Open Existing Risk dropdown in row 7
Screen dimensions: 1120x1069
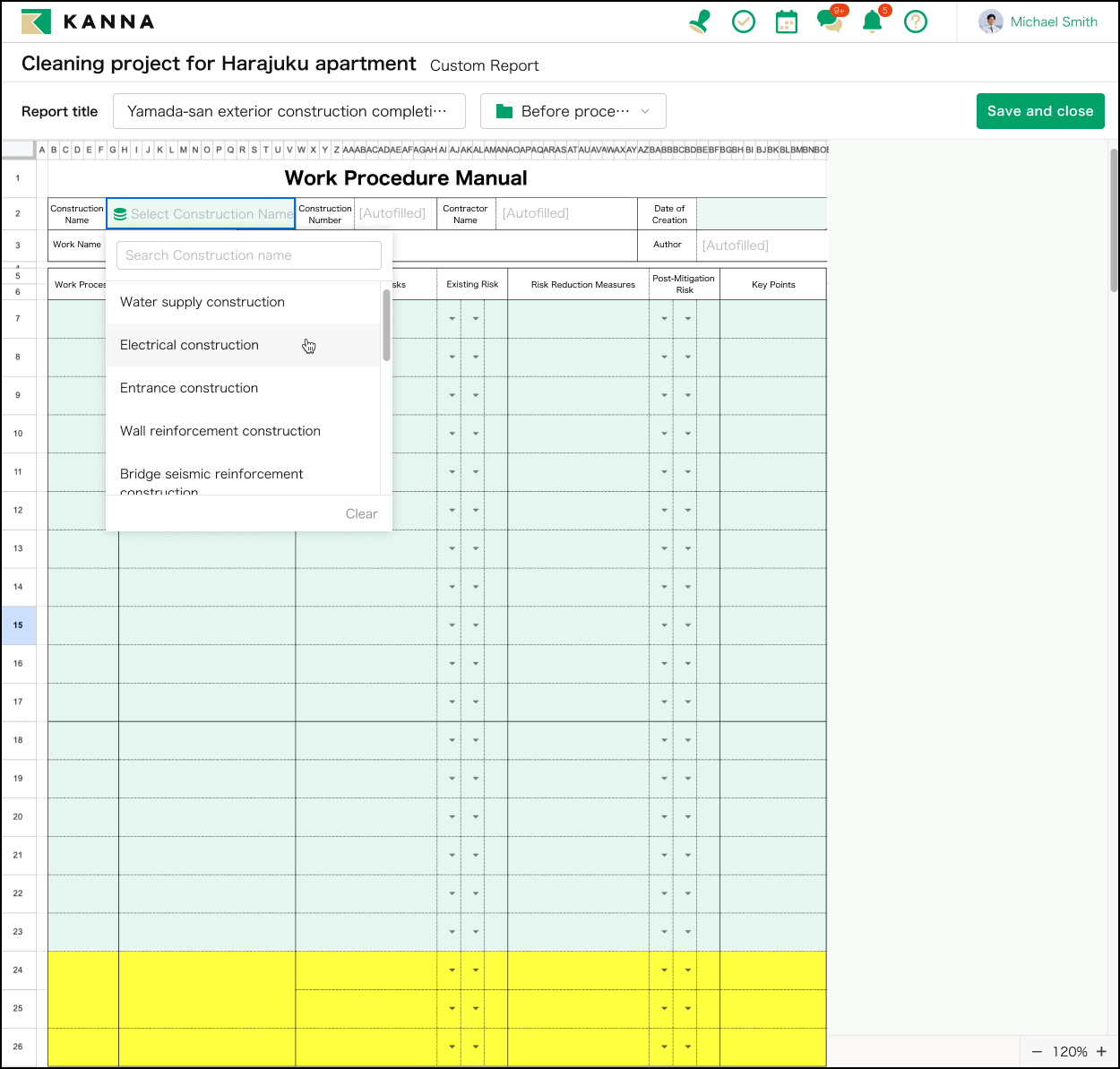pos(452,319)
